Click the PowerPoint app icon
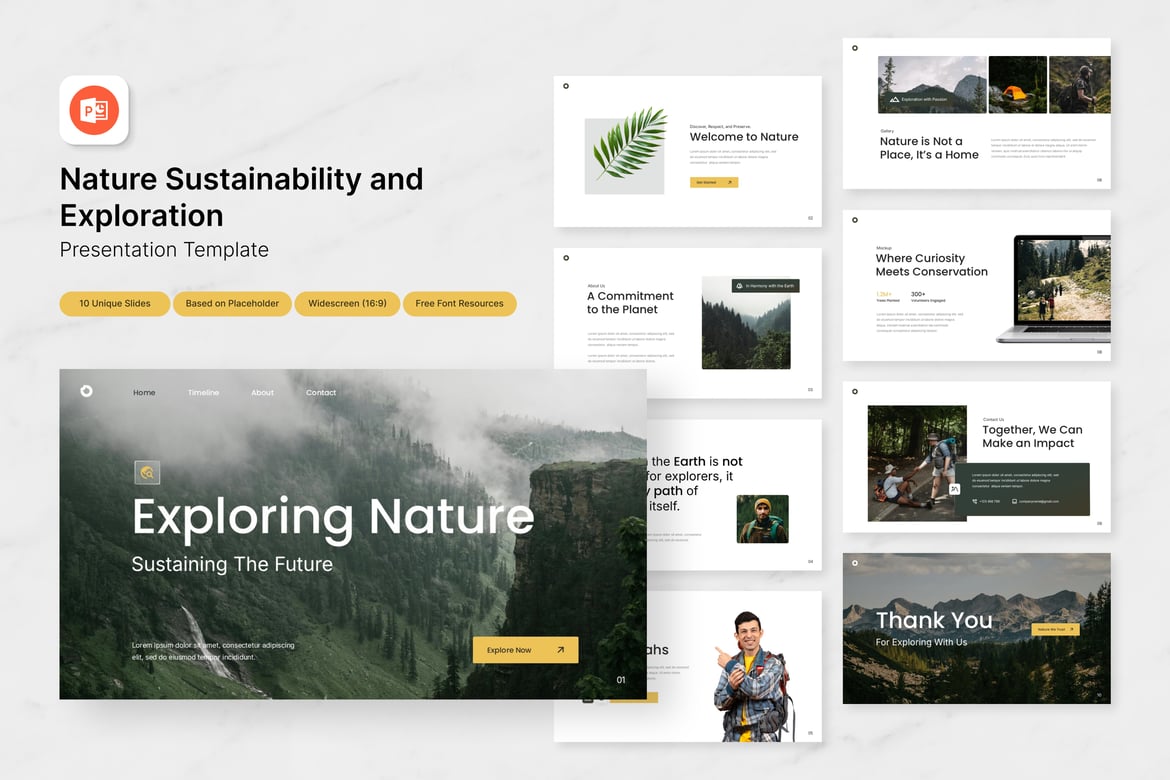The width and height of the screenshot is (1170, 780). (94, 110)
